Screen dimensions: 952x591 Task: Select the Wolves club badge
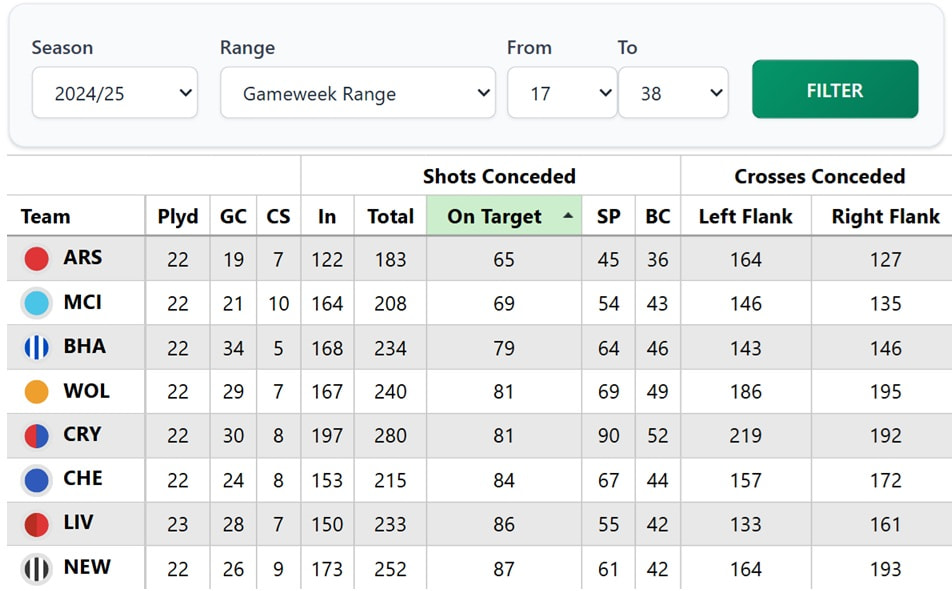[x=38, y=391]
